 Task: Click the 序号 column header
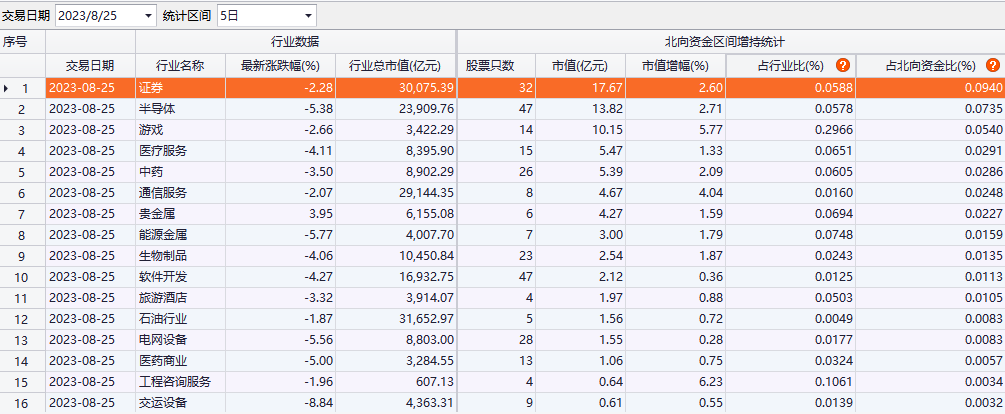click(x=16, y=42)
